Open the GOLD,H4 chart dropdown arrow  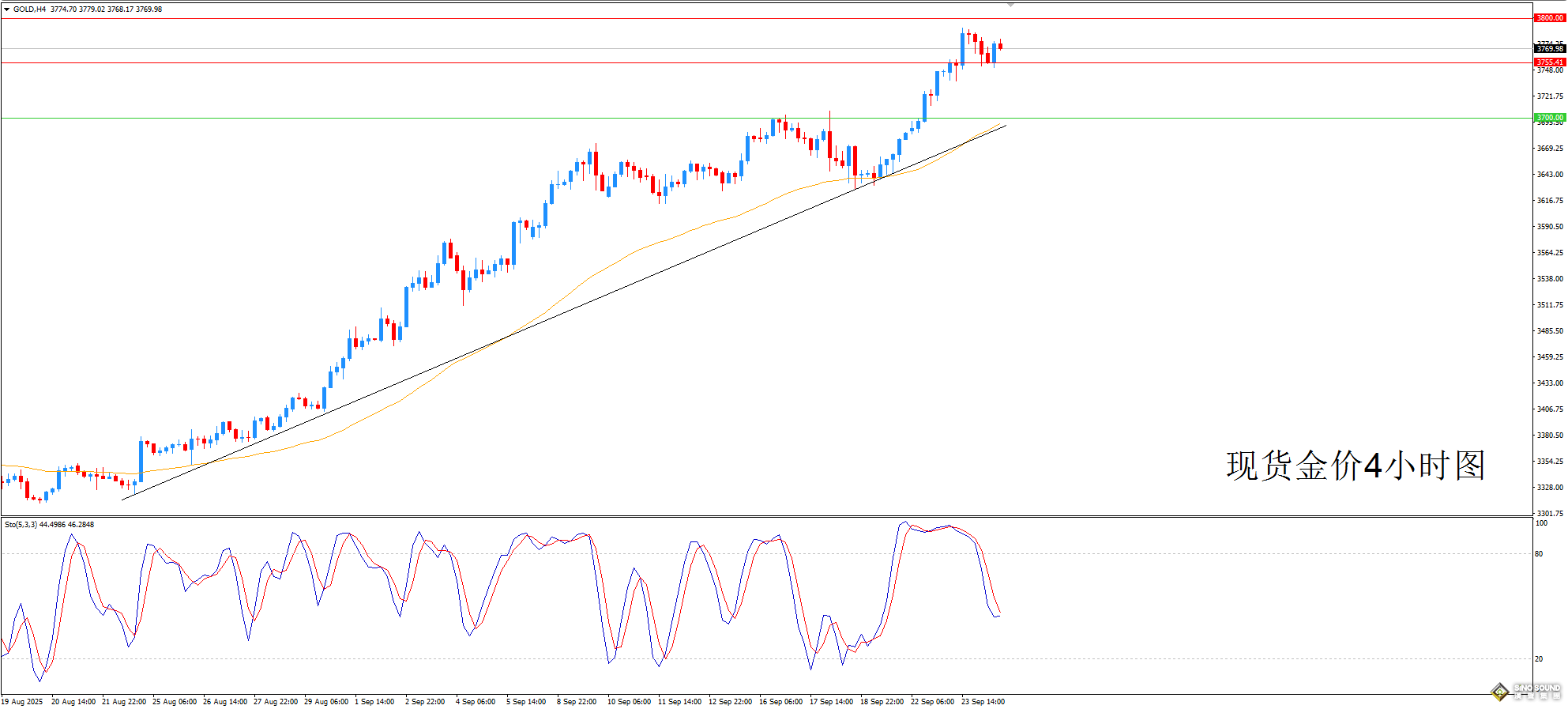pos(7,9)
